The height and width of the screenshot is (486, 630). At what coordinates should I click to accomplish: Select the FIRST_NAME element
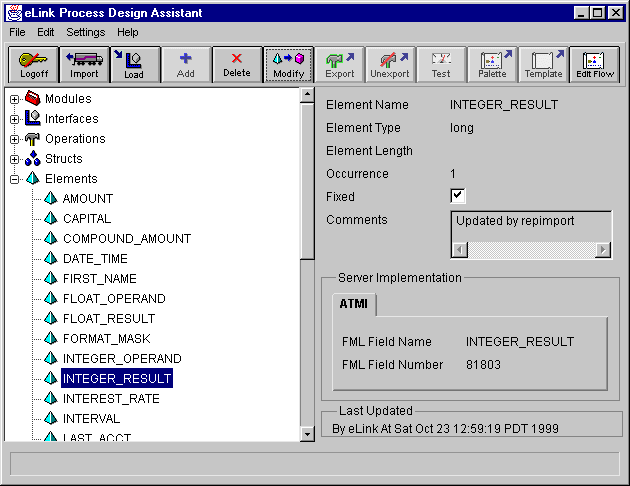(100, 279)
